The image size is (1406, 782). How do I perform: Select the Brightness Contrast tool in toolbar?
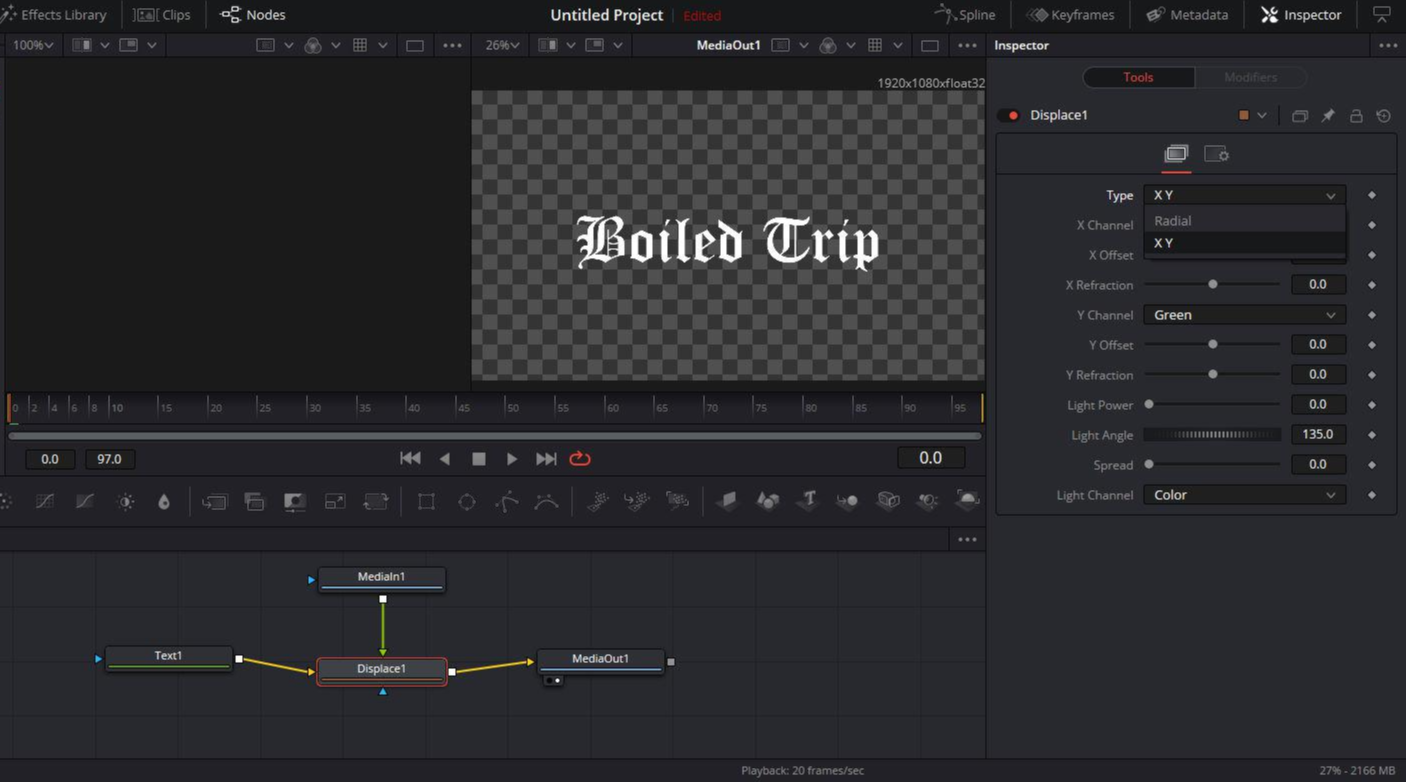coord(125,501)
